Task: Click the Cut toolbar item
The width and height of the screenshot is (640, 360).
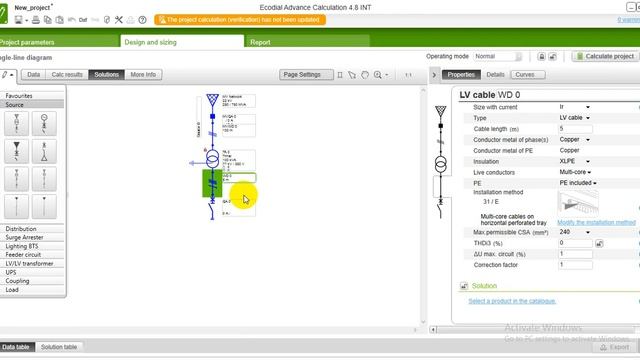Action: (83, 20)
